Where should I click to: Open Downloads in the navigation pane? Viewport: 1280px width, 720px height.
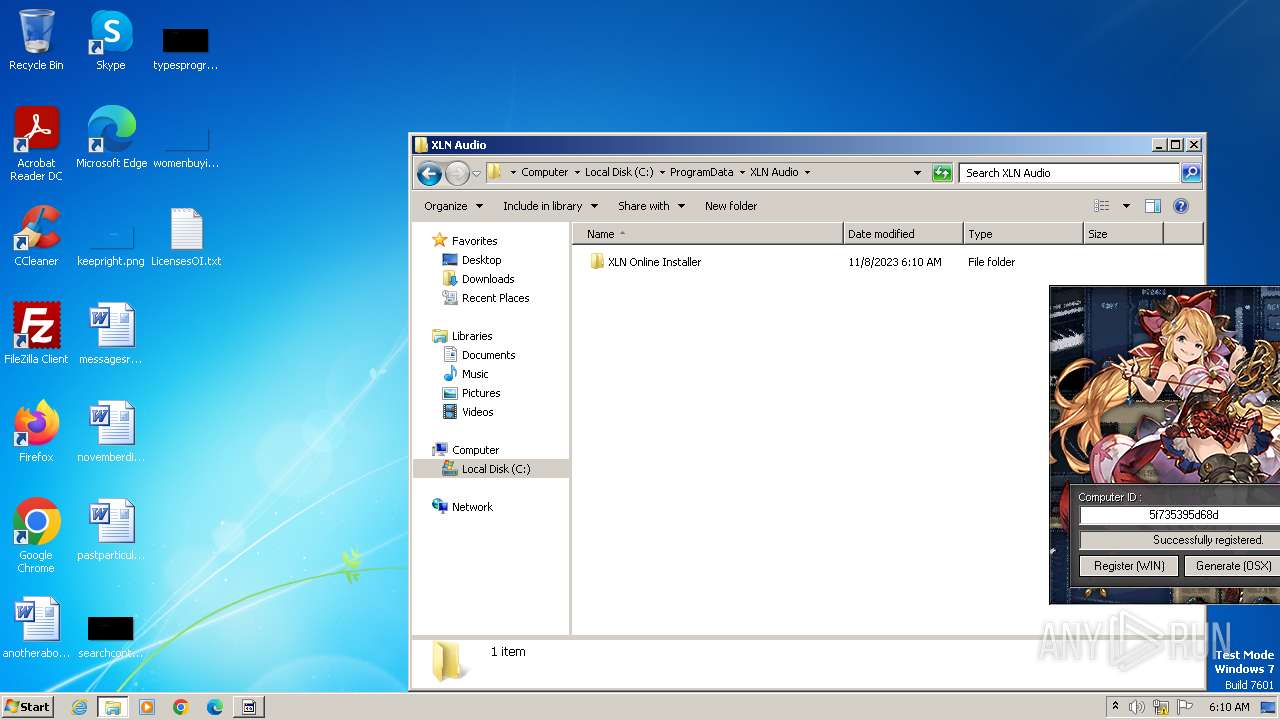tap(488, 279)
